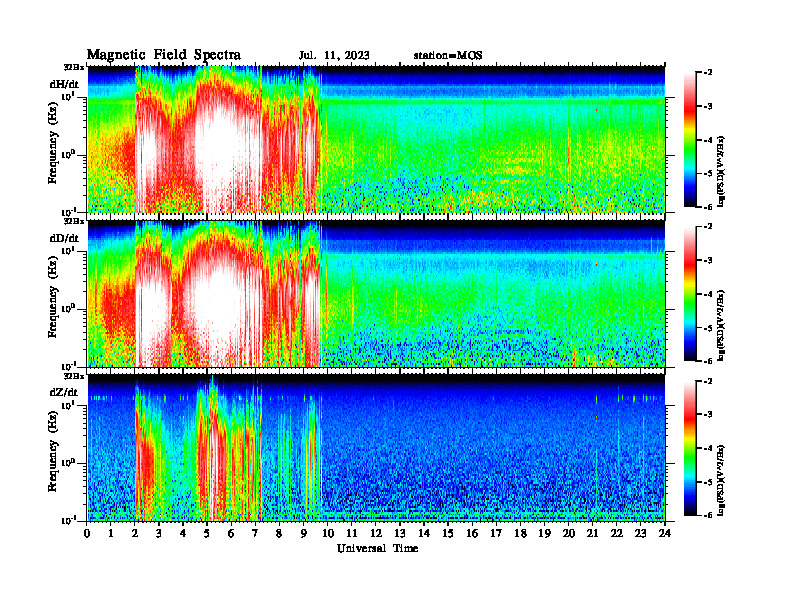The image size is (792, 612).
Task: Click the "Universal Time" axis title
Action: [x=378, y=548]
